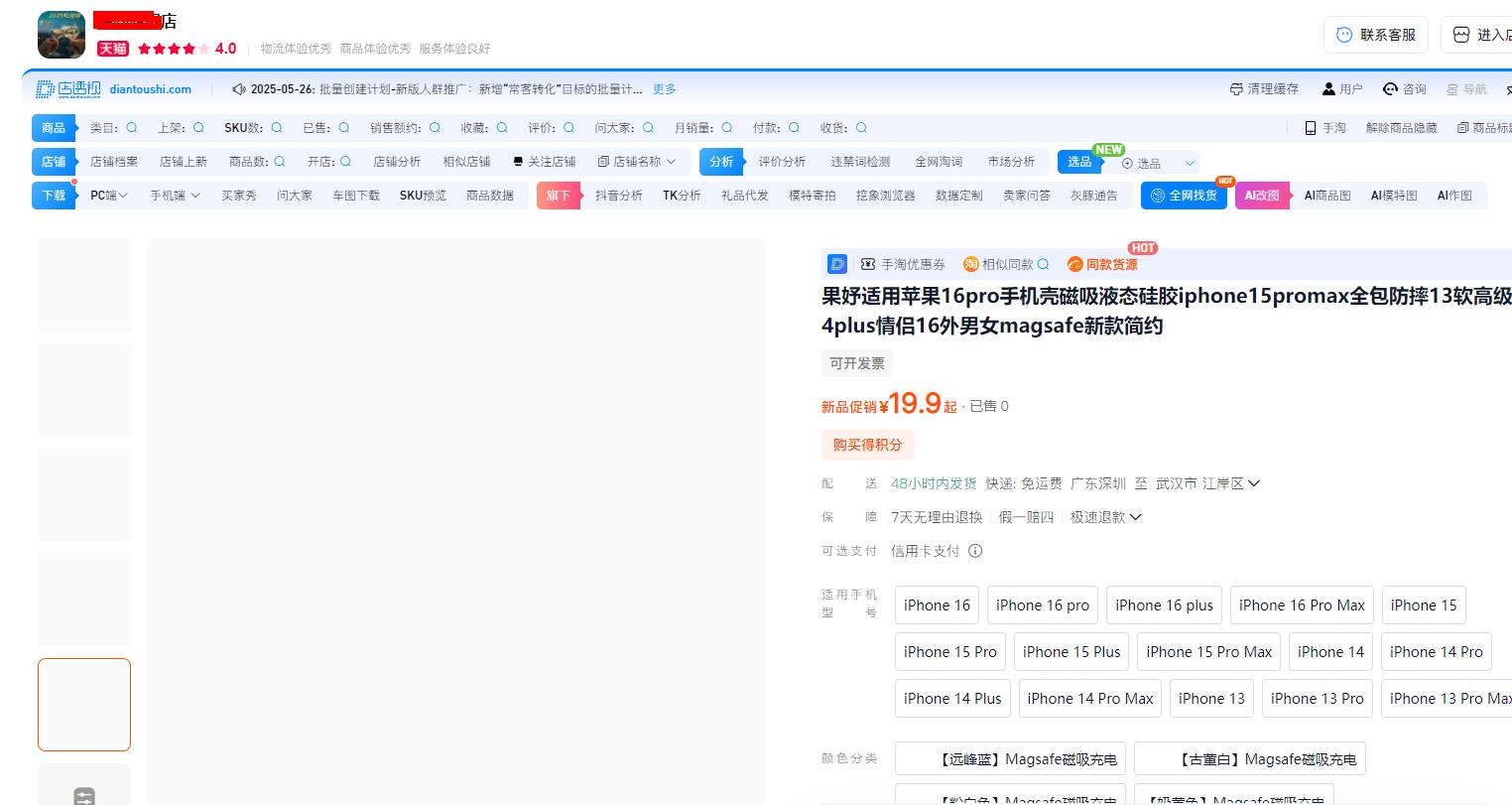1512x805 pixels.
Task: Choose the 【古董白】 Magsafe color option
Action: pos(1250,759)
